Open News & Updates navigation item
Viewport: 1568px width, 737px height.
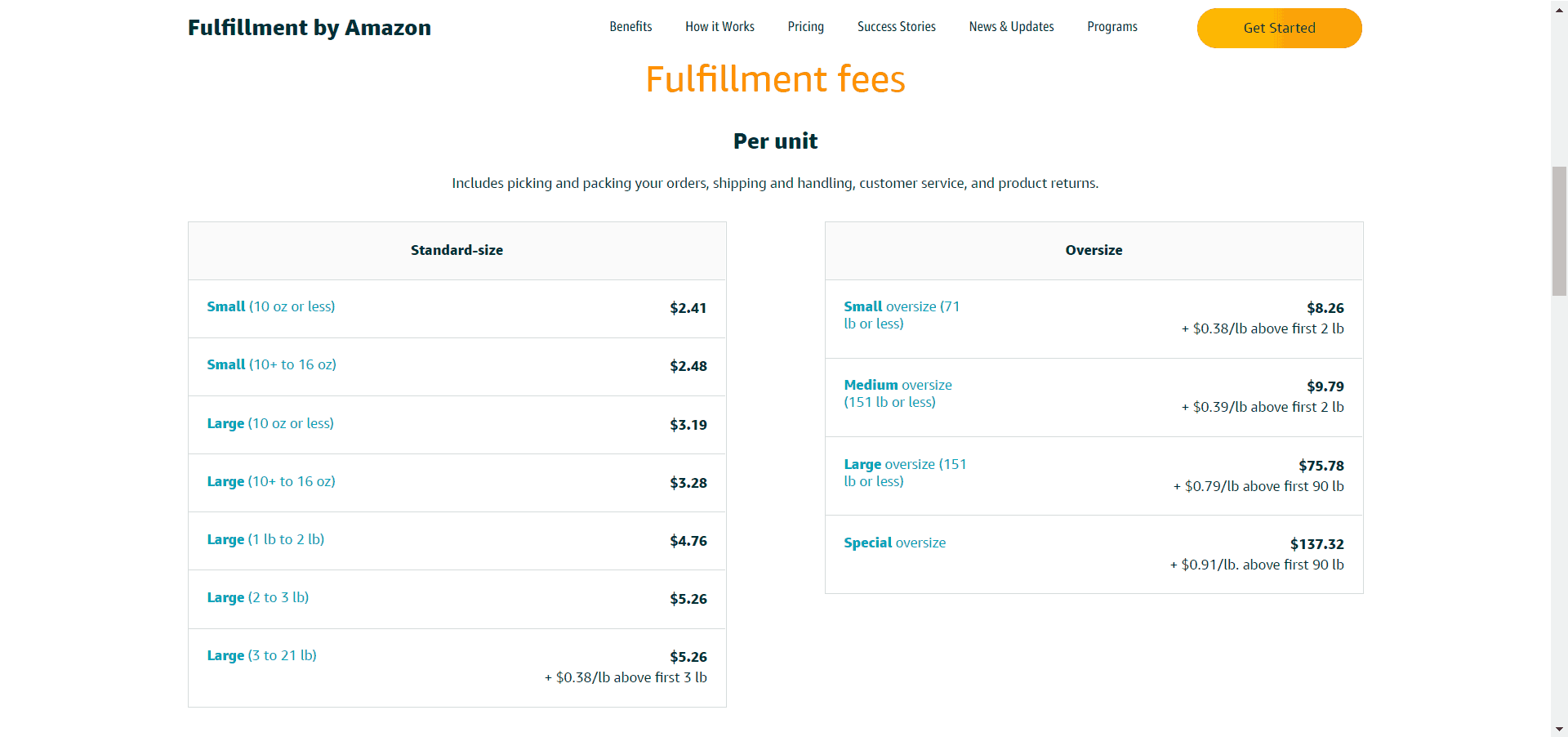[1011, 27]
